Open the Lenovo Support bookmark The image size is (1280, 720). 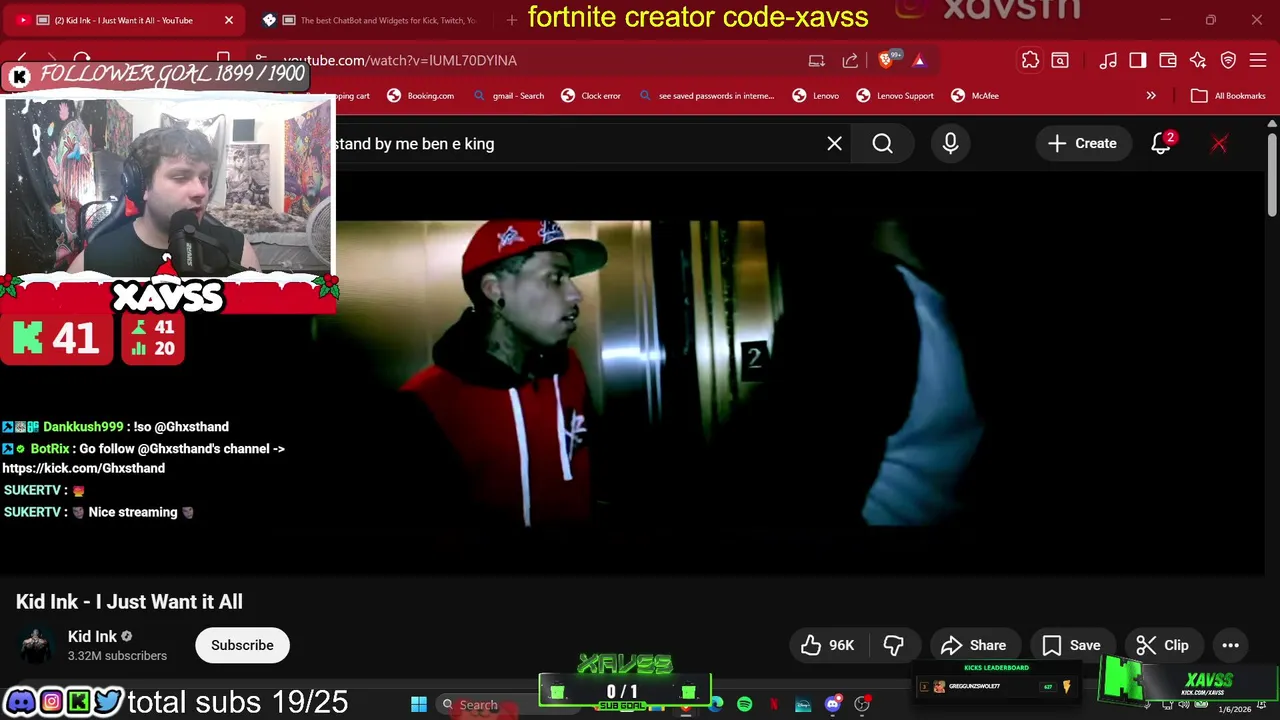coord(895,96)
